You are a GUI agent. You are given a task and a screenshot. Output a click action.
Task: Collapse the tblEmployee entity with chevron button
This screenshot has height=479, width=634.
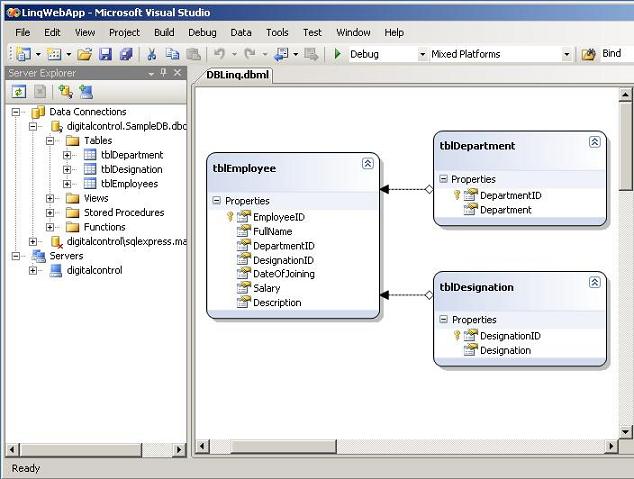coord(368,163)
